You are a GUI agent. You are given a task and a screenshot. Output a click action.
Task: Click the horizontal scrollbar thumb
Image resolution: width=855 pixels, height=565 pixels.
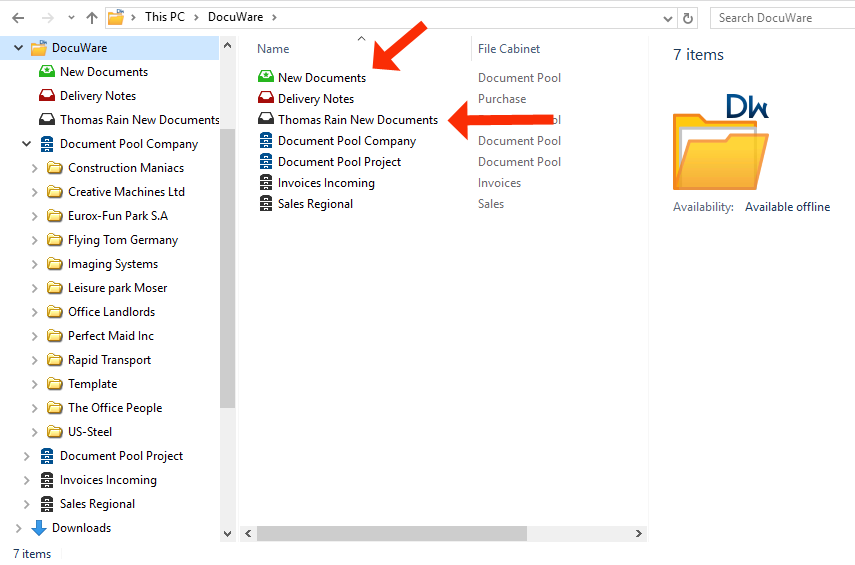(392, 533)
